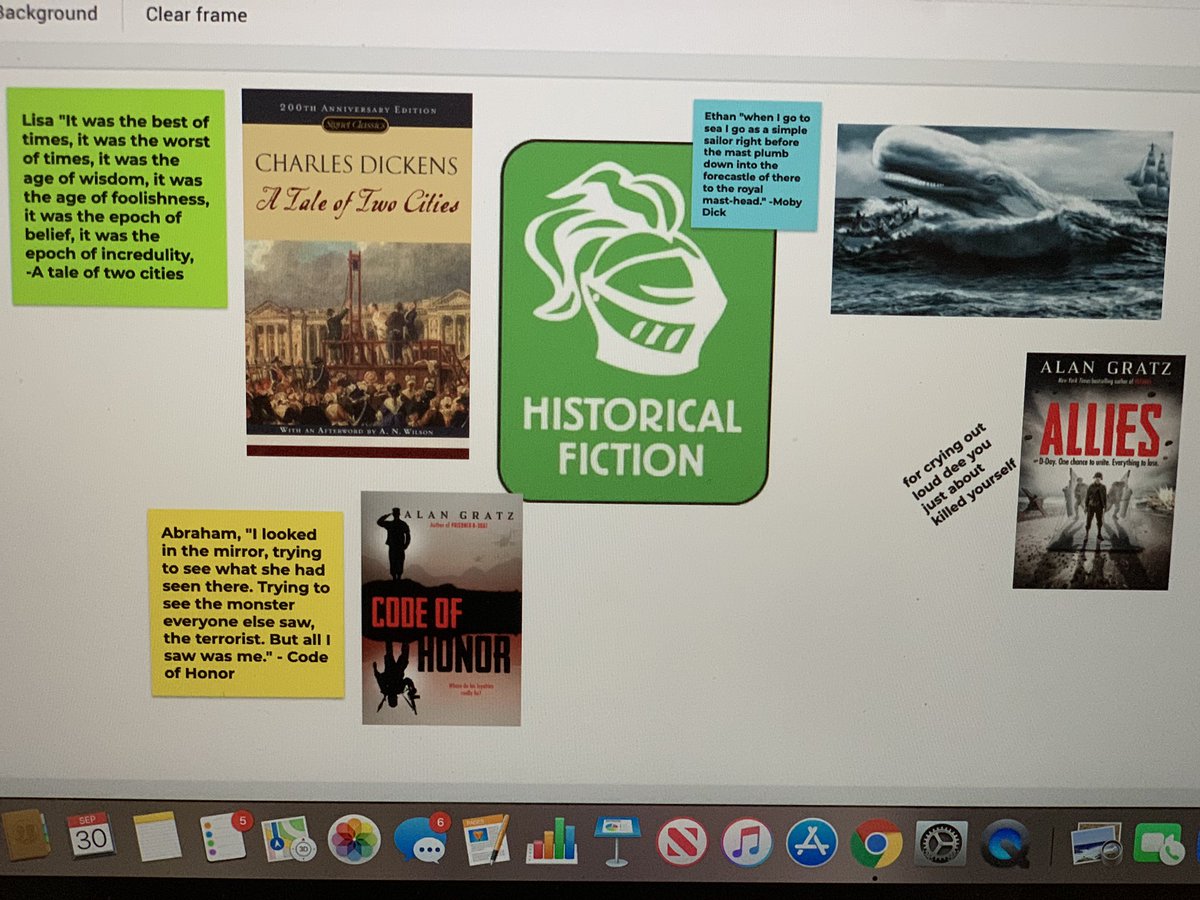The height and width of the screenshot is (900, 1200).
Task: Select the Code of Honor book cover
Action: 441,608
